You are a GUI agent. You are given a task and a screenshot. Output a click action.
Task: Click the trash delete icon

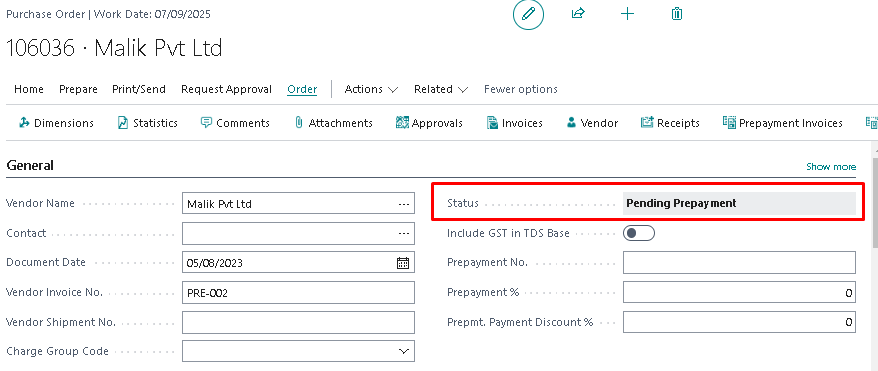(676, 14)
